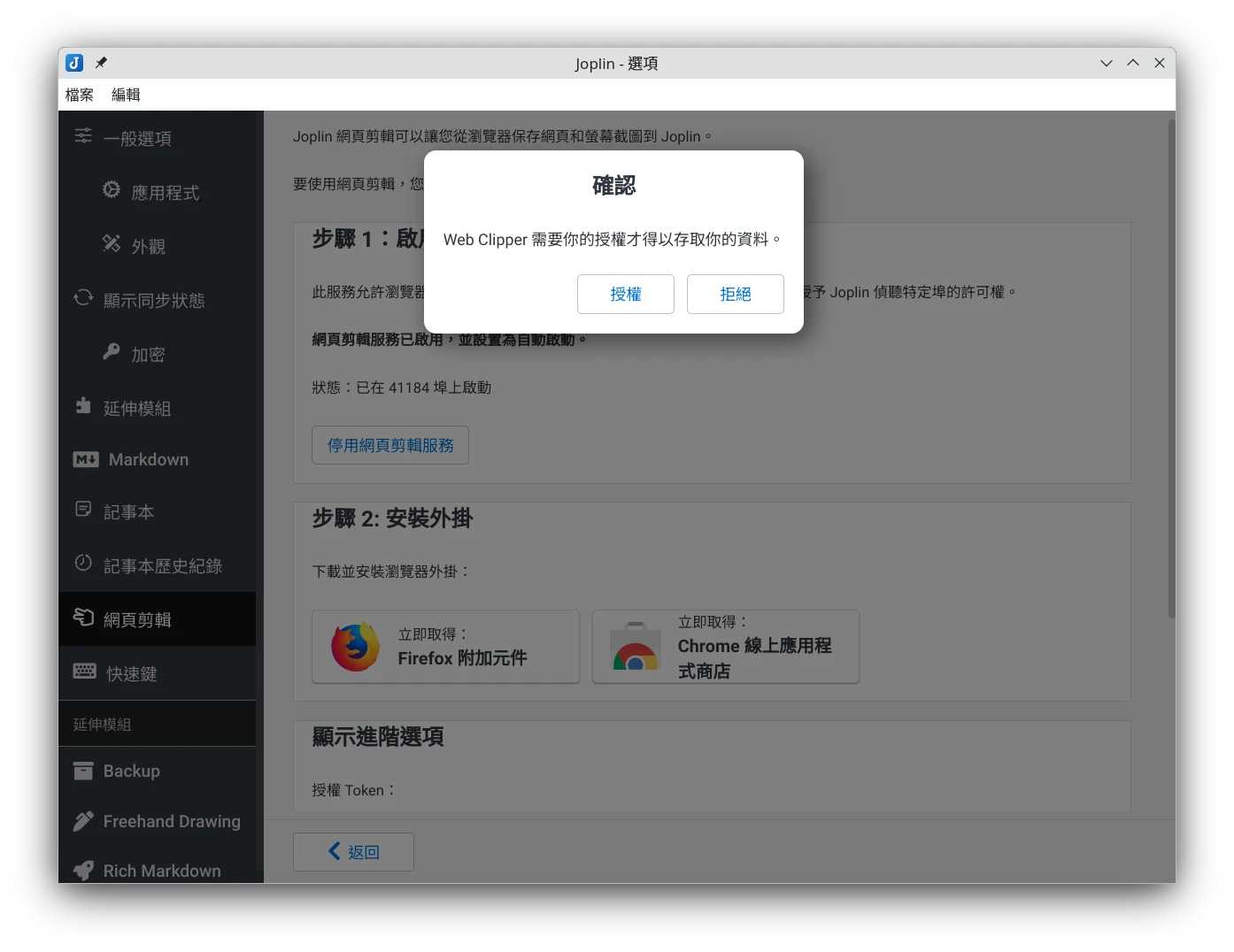
Task: Click the Firefox 附加元件 download button
Action: pos(445,647)
